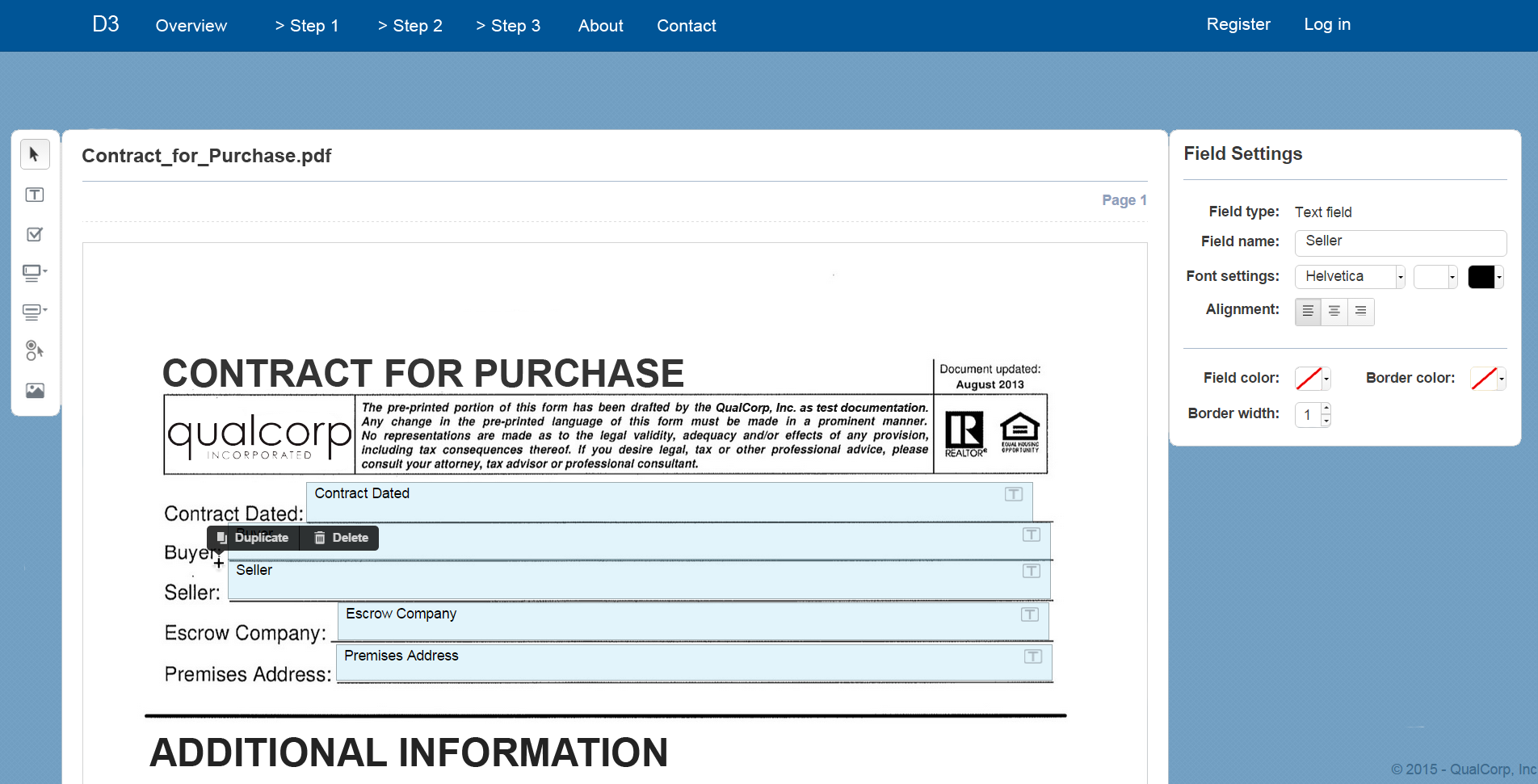Set alignment to left
The height and width of the screenshot is (784, 1538).
[1309, 312]
